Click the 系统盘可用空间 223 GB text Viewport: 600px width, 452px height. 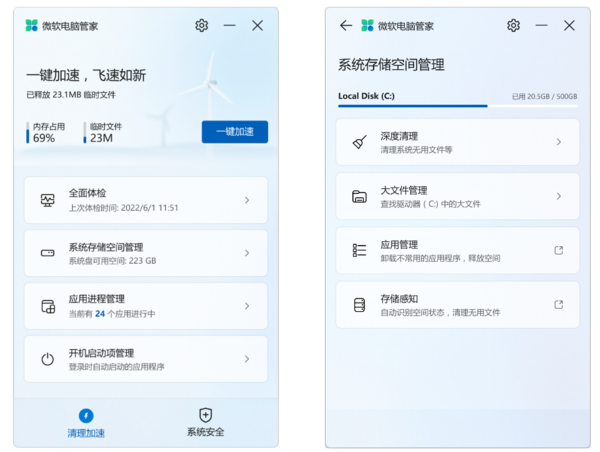click(x=112, y=261)
